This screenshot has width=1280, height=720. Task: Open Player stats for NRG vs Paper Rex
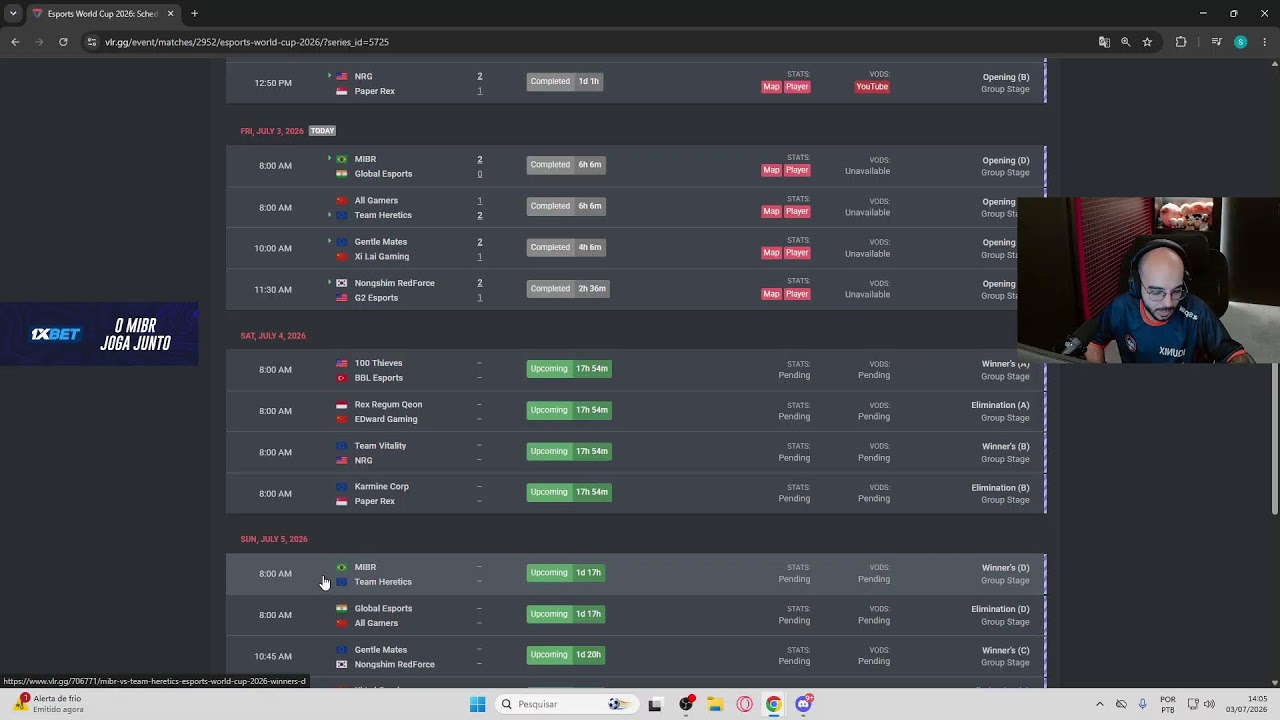[x=797, y=87]
